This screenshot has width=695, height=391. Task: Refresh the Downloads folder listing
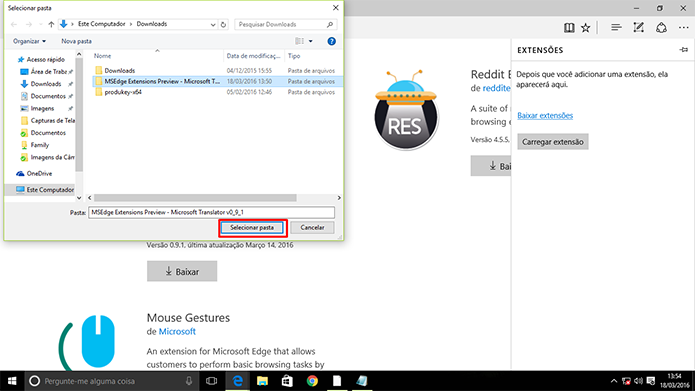[x=223, y=24]
